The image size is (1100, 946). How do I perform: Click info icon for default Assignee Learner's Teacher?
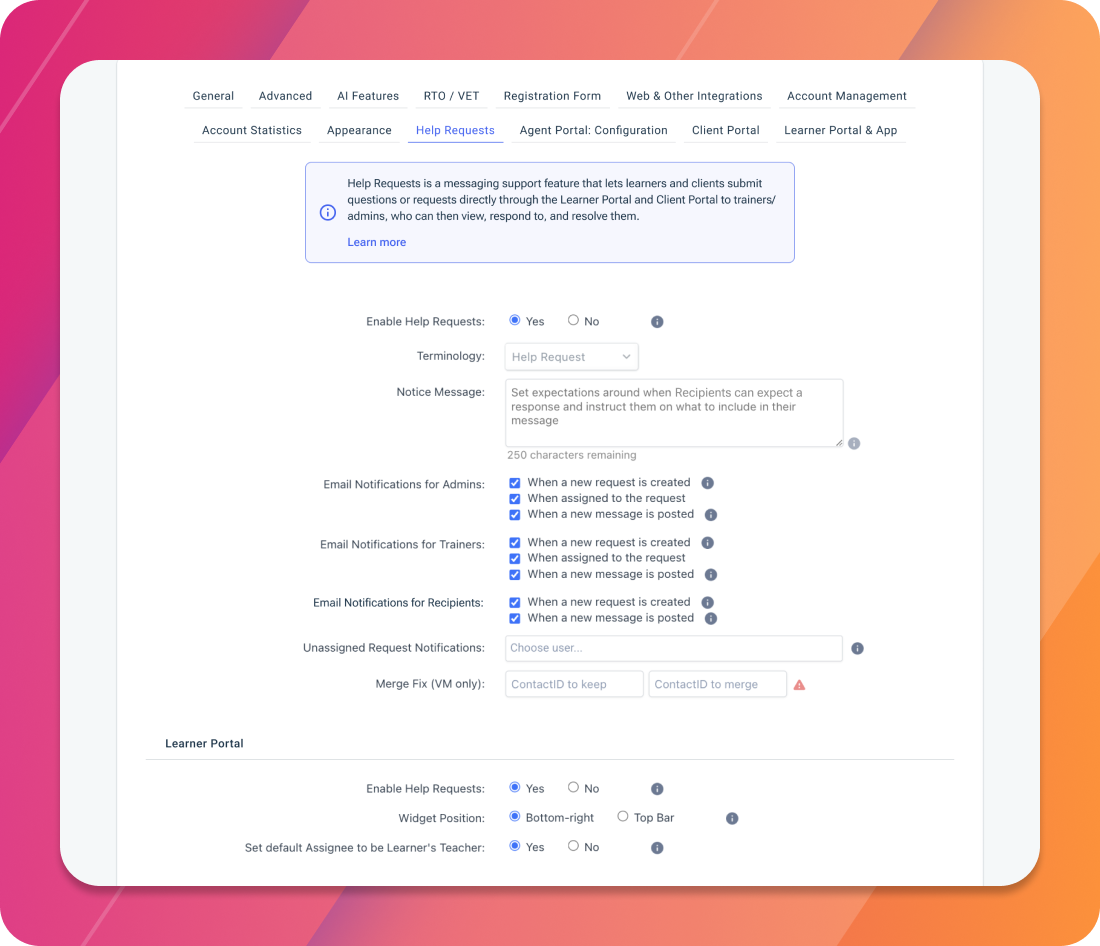tap(657, 848)
